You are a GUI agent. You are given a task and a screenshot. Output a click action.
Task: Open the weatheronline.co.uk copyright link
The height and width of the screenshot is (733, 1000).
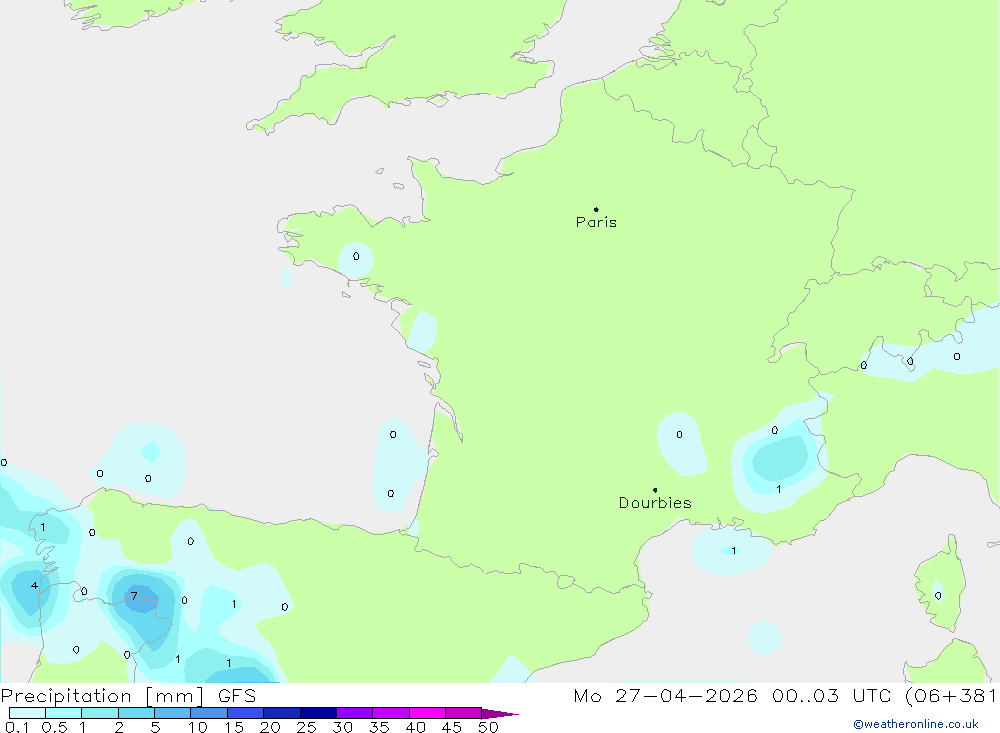click(916, 724)
